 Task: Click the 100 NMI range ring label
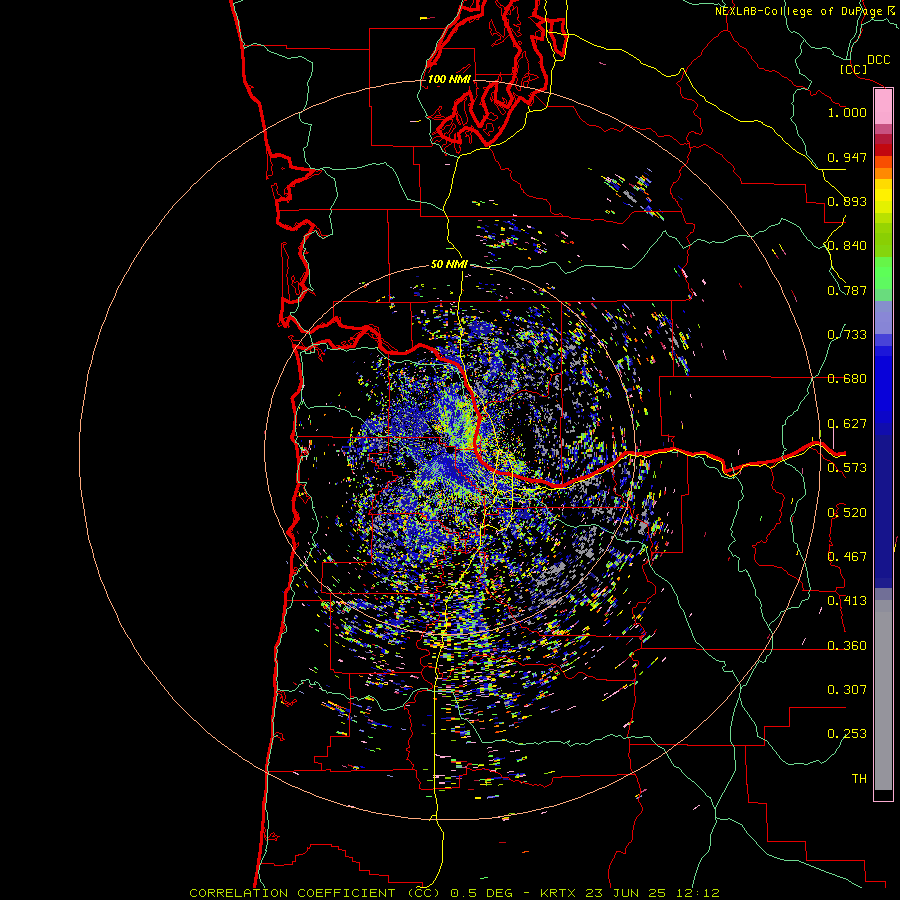[x=449, y=79]
